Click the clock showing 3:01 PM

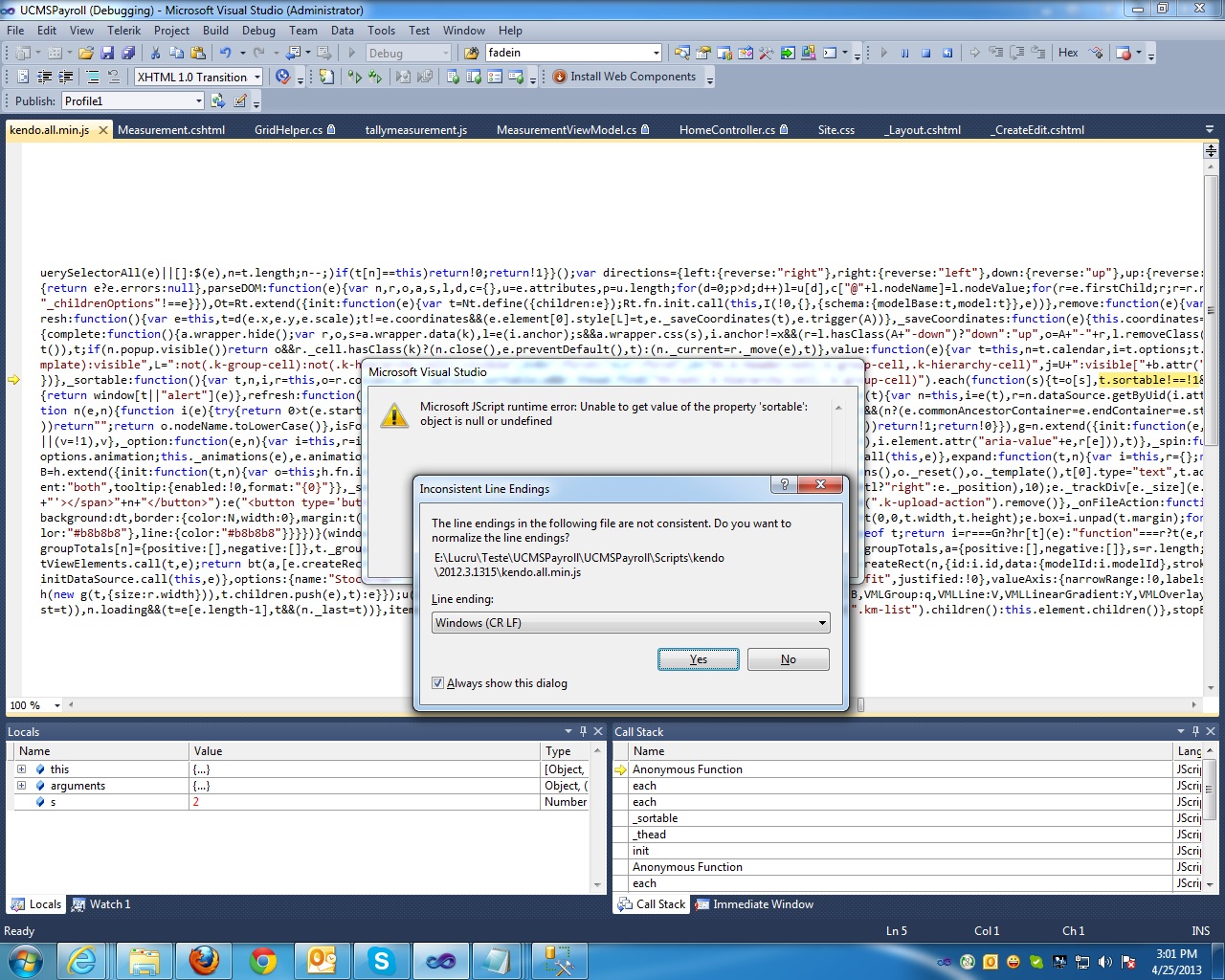pos(1176,954)
